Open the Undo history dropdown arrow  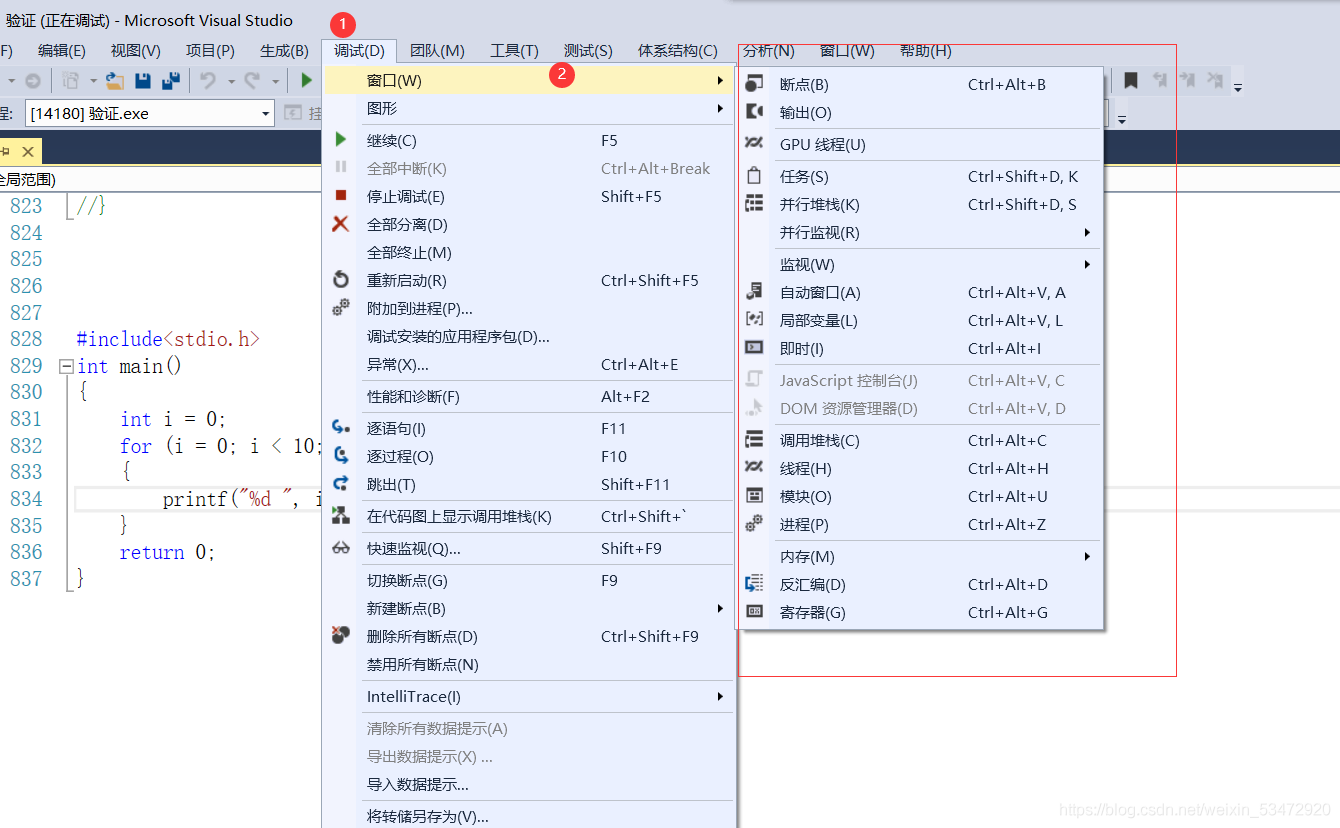[x=231, y=81]
